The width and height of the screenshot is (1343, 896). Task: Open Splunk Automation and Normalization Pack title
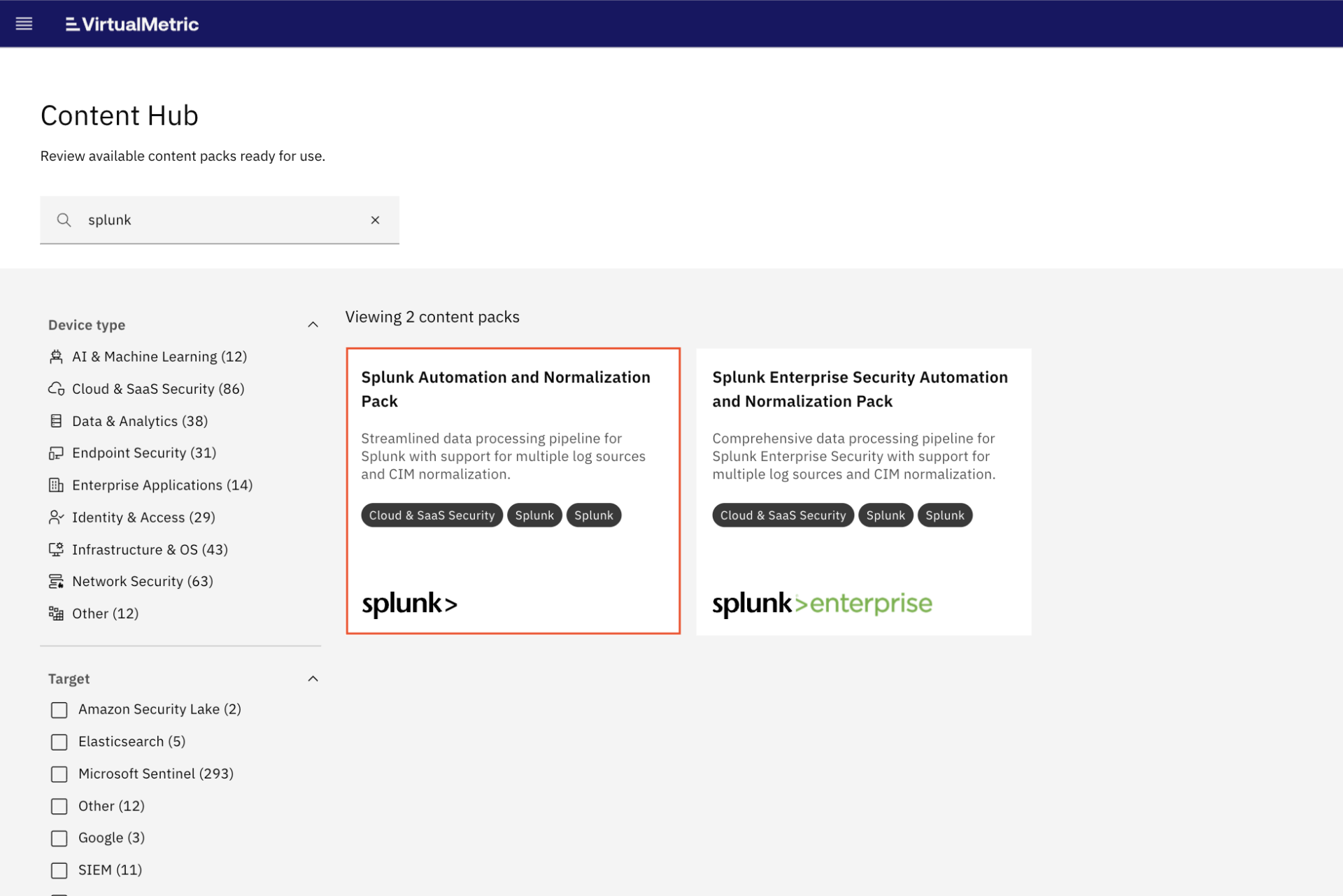[506, 389]
